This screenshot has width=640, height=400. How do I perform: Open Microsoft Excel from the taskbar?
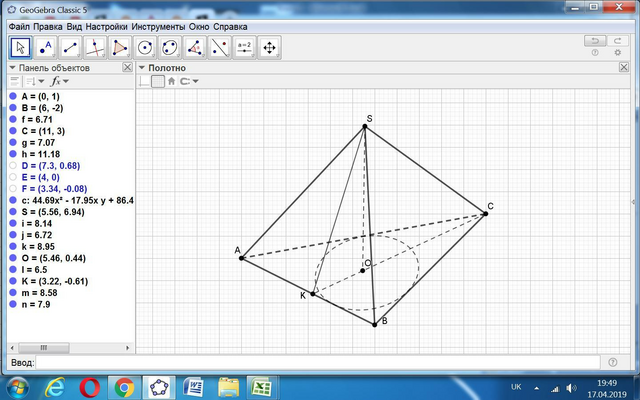coord(262,388)
